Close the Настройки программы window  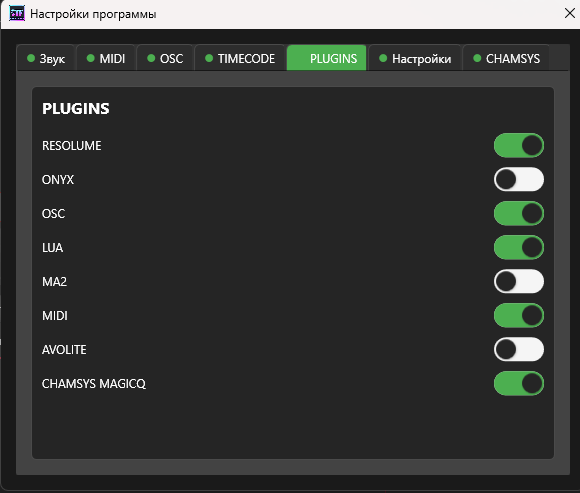coord(570,13)
